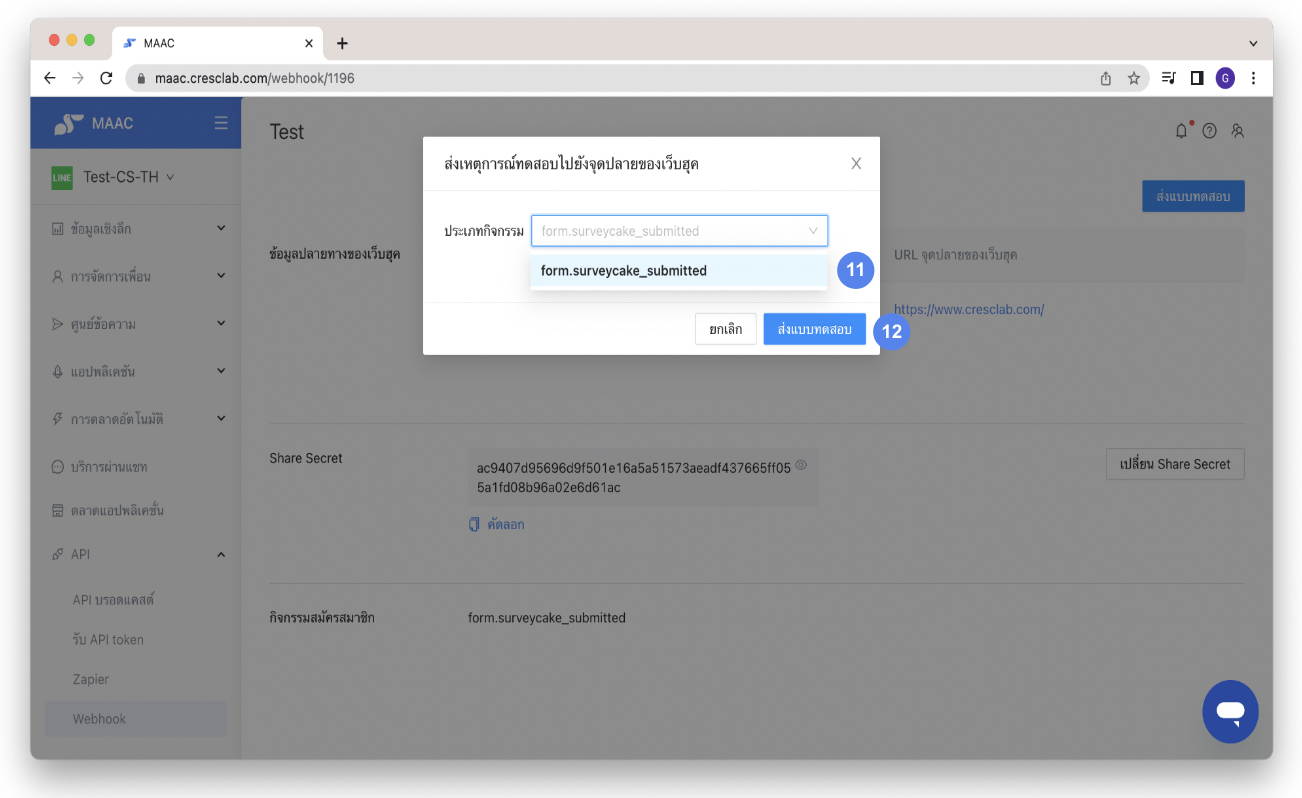Open the event type dropdown

pos(679,231)
